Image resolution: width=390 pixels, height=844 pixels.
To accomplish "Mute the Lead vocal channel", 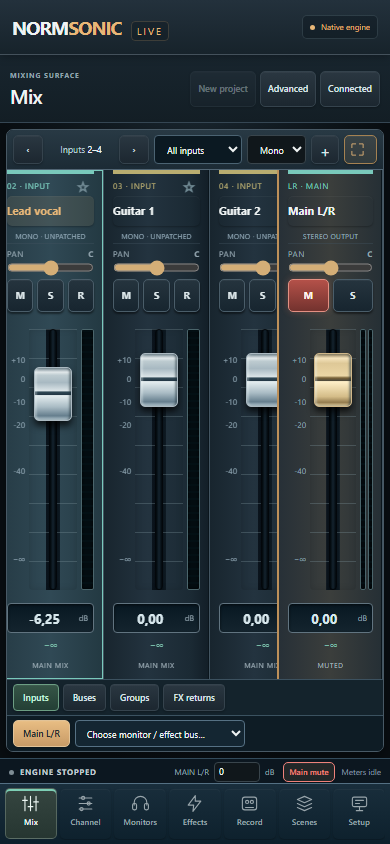I will pyautogui.click(x=20, y=296).
